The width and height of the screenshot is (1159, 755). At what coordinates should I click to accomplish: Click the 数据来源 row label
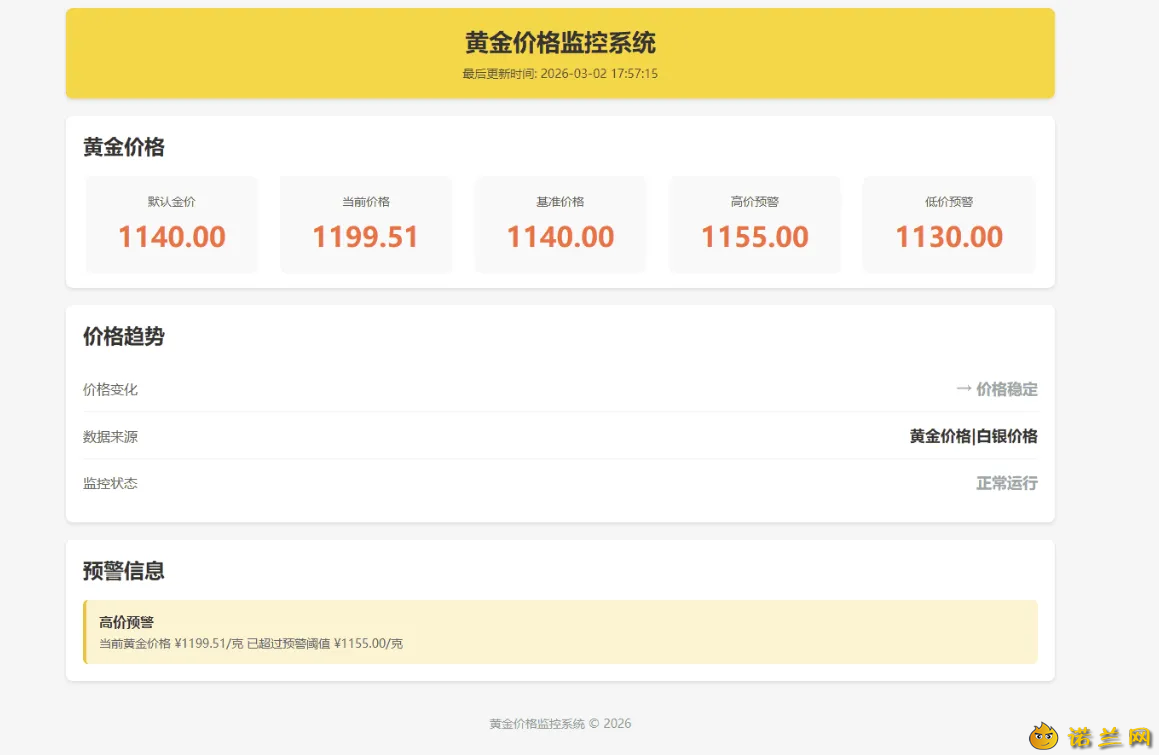pyautogui.click(x=110, y=436)
